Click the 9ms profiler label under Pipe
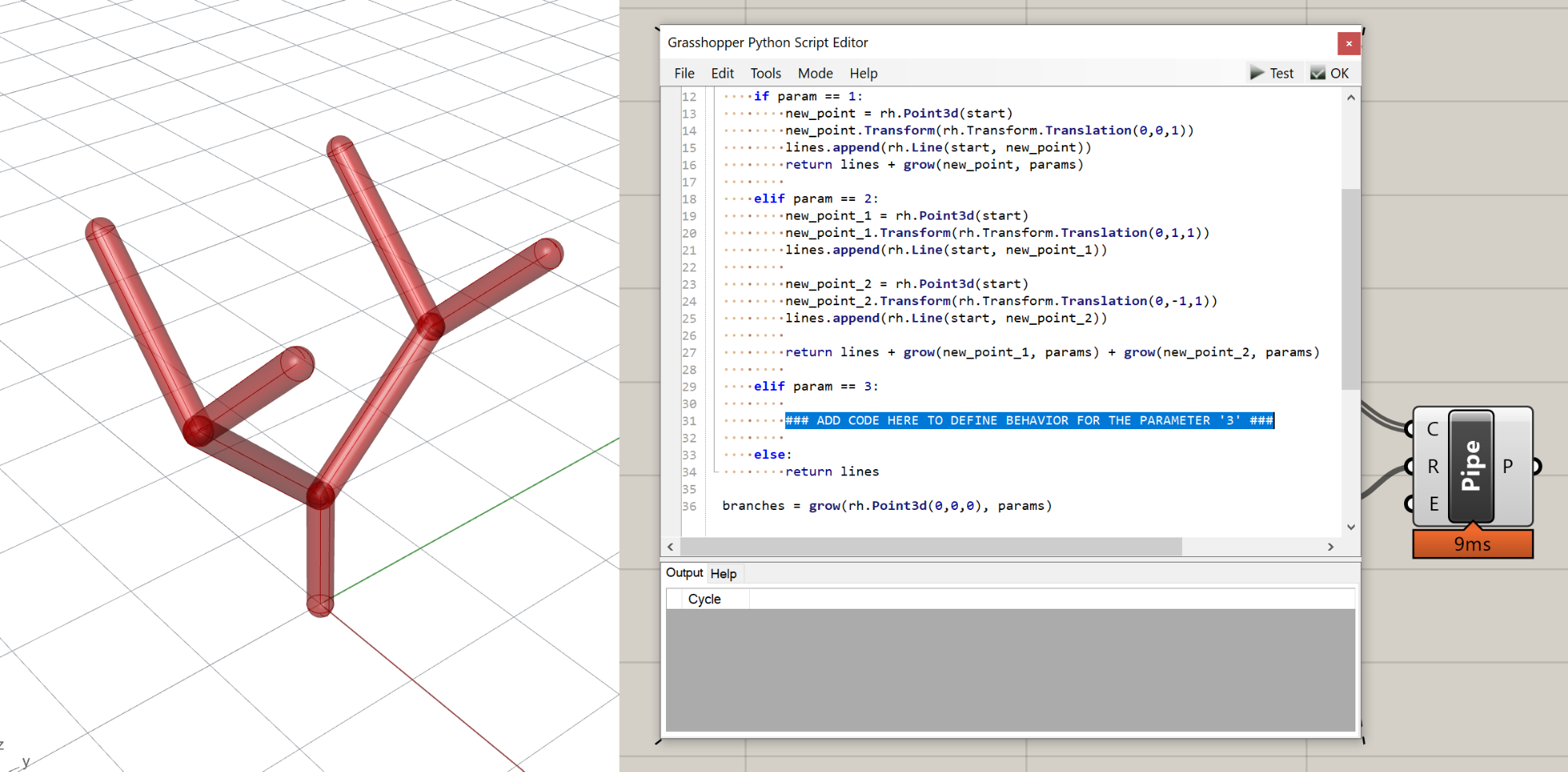The height and width of the screenshot is (772, 1568). [x=1472, y=544]
